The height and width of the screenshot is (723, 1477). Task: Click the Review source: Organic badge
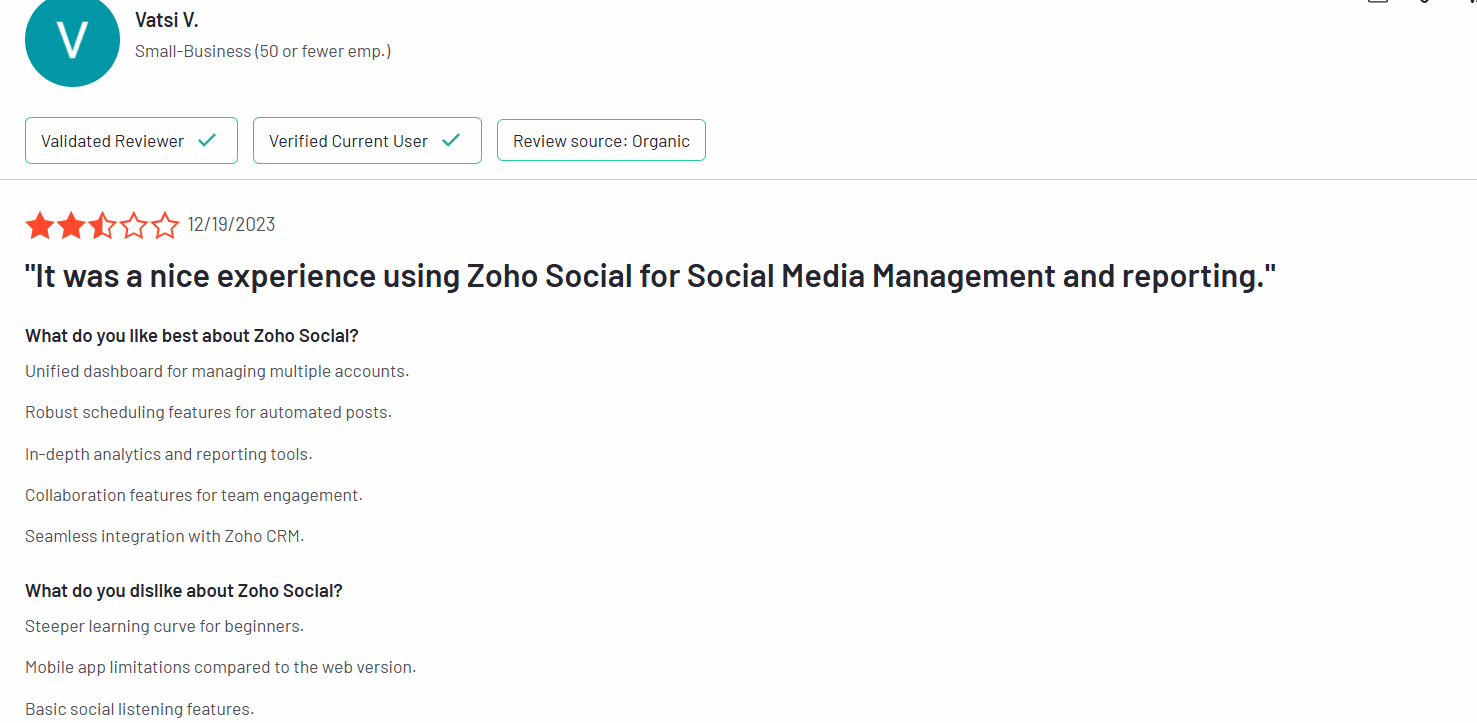point(601,141)
